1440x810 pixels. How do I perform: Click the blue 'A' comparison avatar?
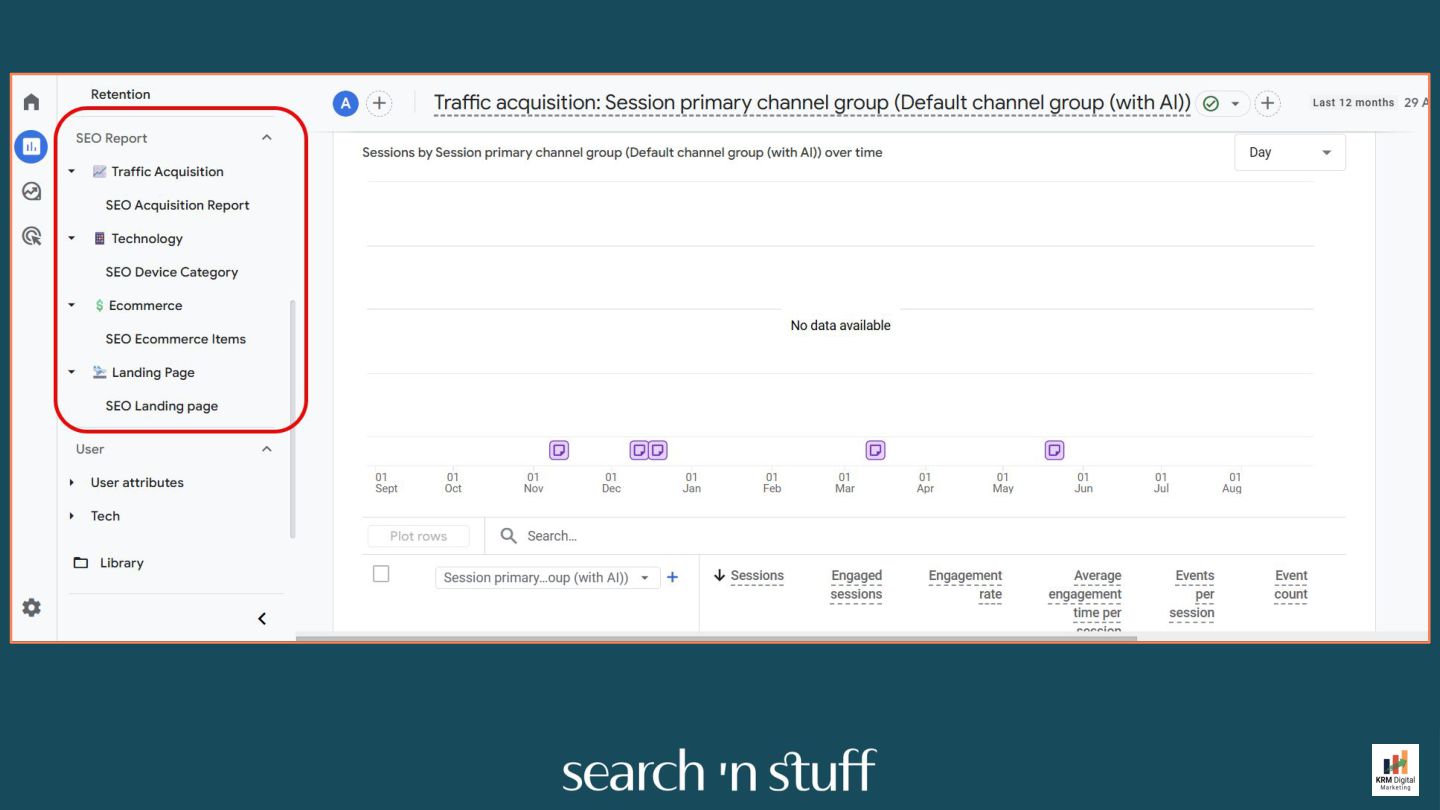pos(345,103)
